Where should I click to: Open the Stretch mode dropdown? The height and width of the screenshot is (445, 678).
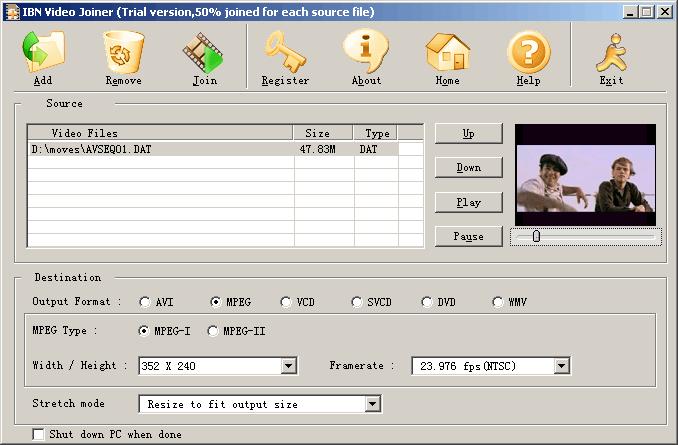(372, 404)
